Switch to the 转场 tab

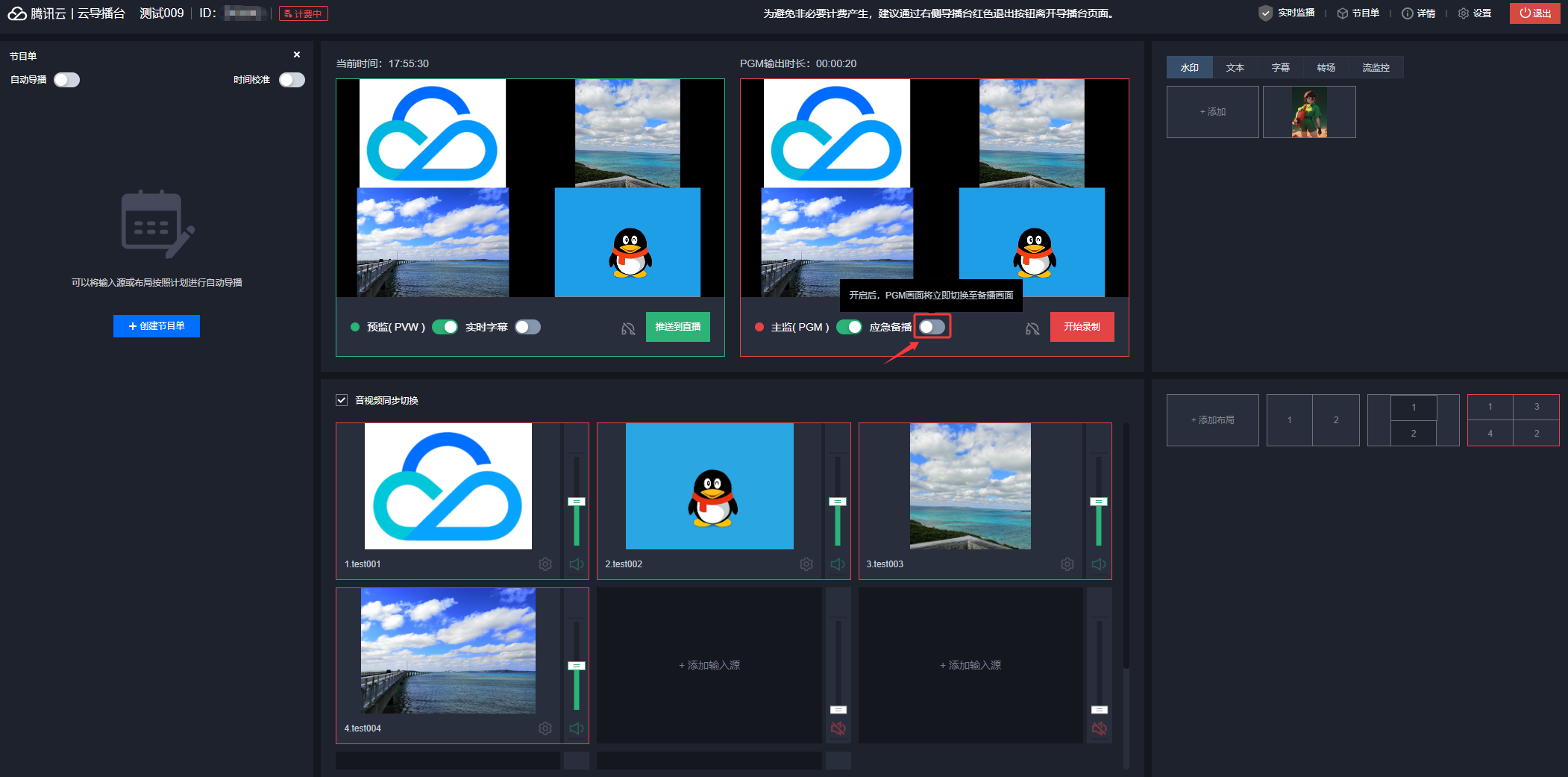tap(1326, 67)
